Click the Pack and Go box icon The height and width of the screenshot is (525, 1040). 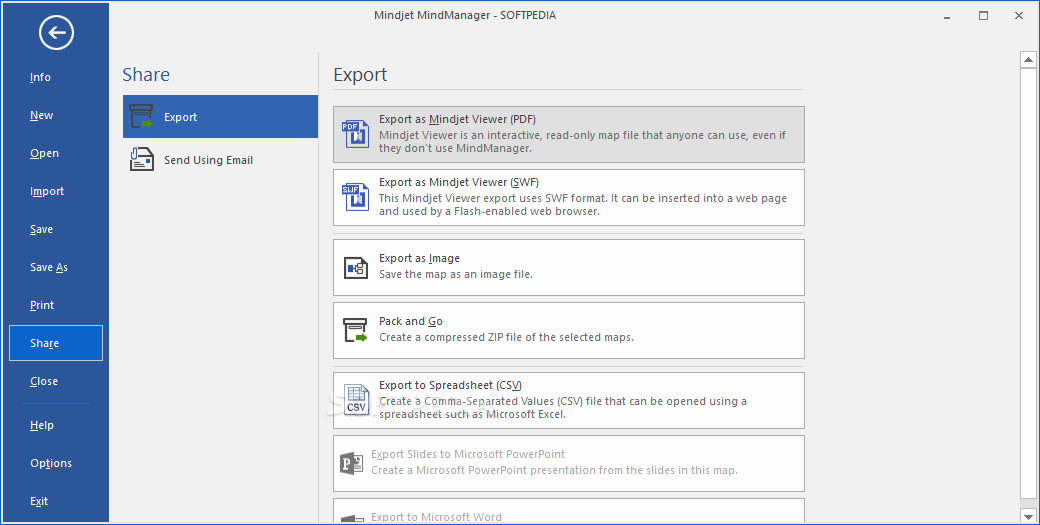(x=356, y=330)
